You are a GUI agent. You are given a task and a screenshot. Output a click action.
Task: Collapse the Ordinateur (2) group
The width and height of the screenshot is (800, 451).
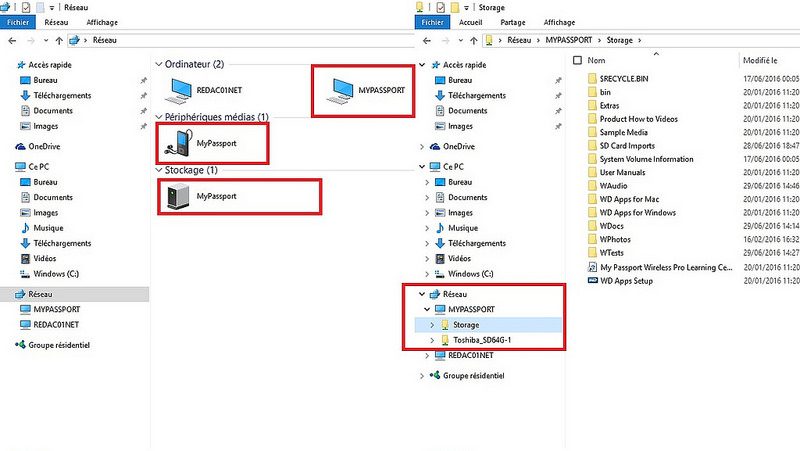point(159,64)
